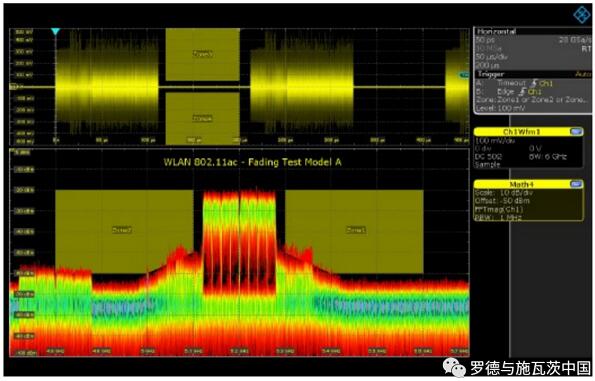Select the Math4 waveform label

click(x=521, y=184)
